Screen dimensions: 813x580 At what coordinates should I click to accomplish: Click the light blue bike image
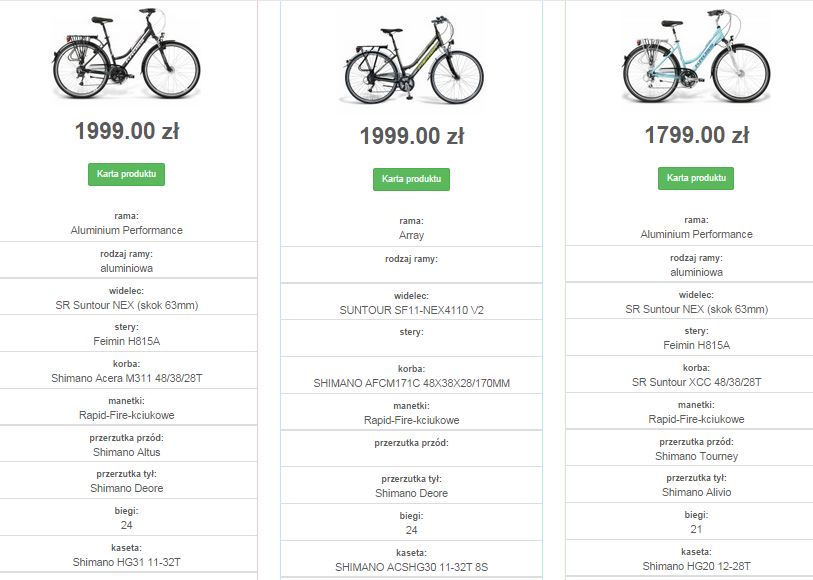coord(696,56)
